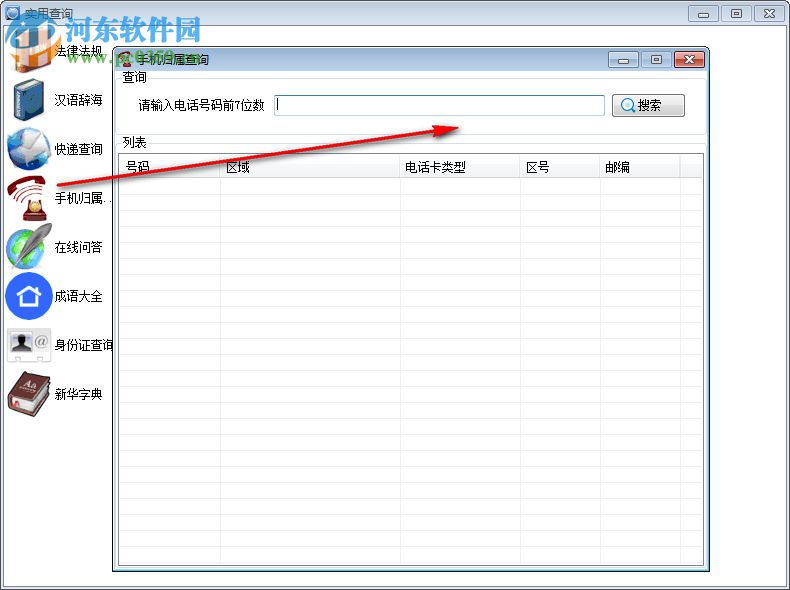Click the 区号 column header
Image resolution: width=790 pixels, height=590 pixels.
pyautogui.click(x=560, y=167)
